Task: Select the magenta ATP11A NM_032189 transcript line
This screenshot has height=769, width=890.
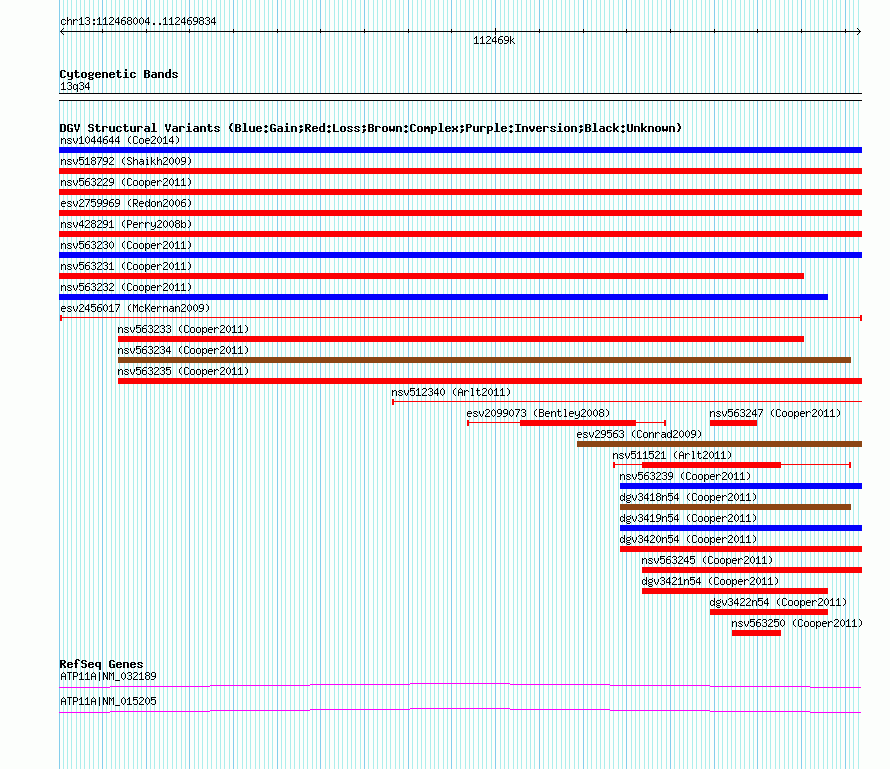Action: tap(460, 686)
